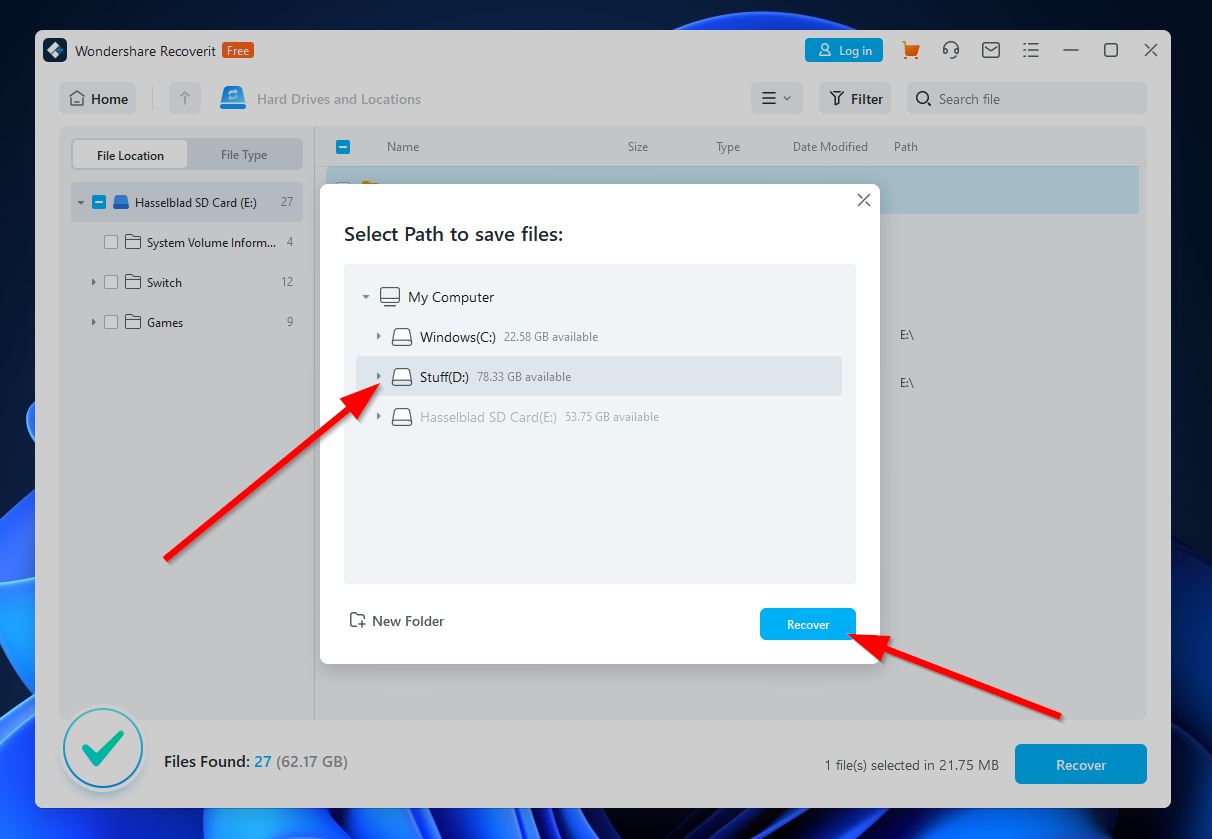
Task: Click the Games folder icon
Action: [x=134, y=322]
